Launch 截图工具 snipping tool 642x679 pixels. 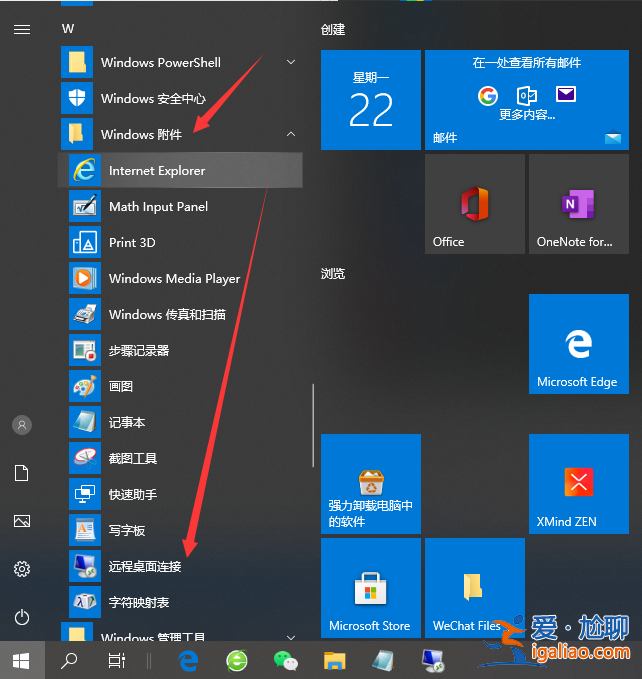(x=180, y=458)
